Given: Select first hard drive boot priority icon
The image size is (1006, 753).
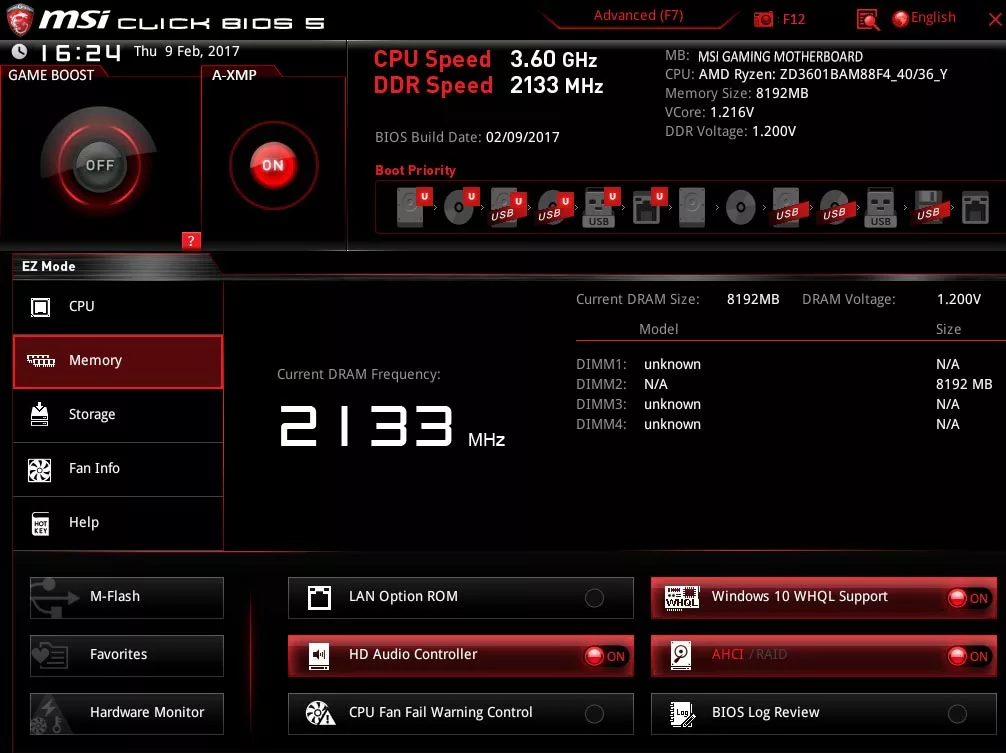Looking at the screenshot, I should coord(411,207).
